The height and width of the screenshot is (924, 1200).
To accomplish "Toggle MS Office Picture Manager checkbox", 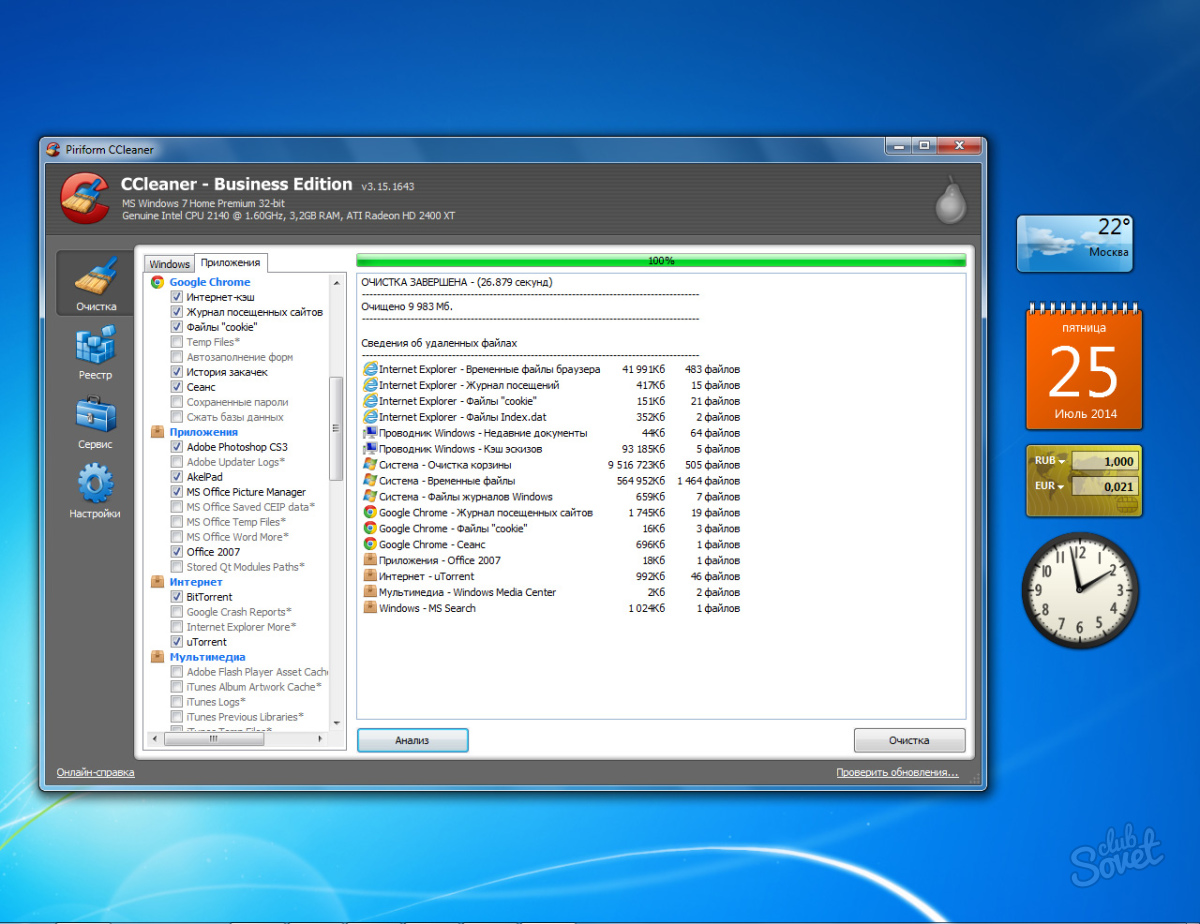I will tap(177, 492).
